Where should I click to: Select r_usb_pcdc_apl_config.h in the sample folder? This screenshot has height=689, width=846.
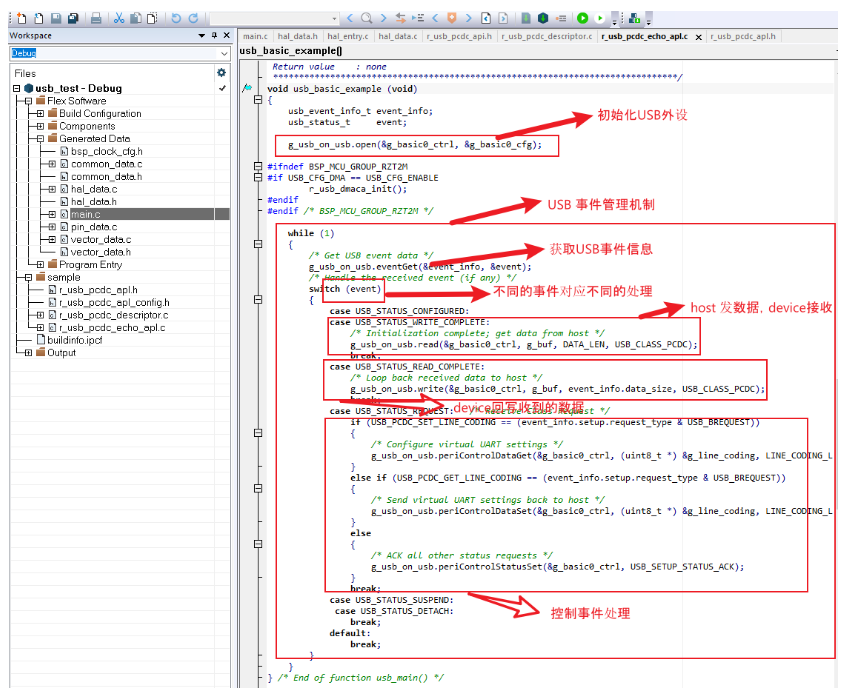tap(114, 302)
